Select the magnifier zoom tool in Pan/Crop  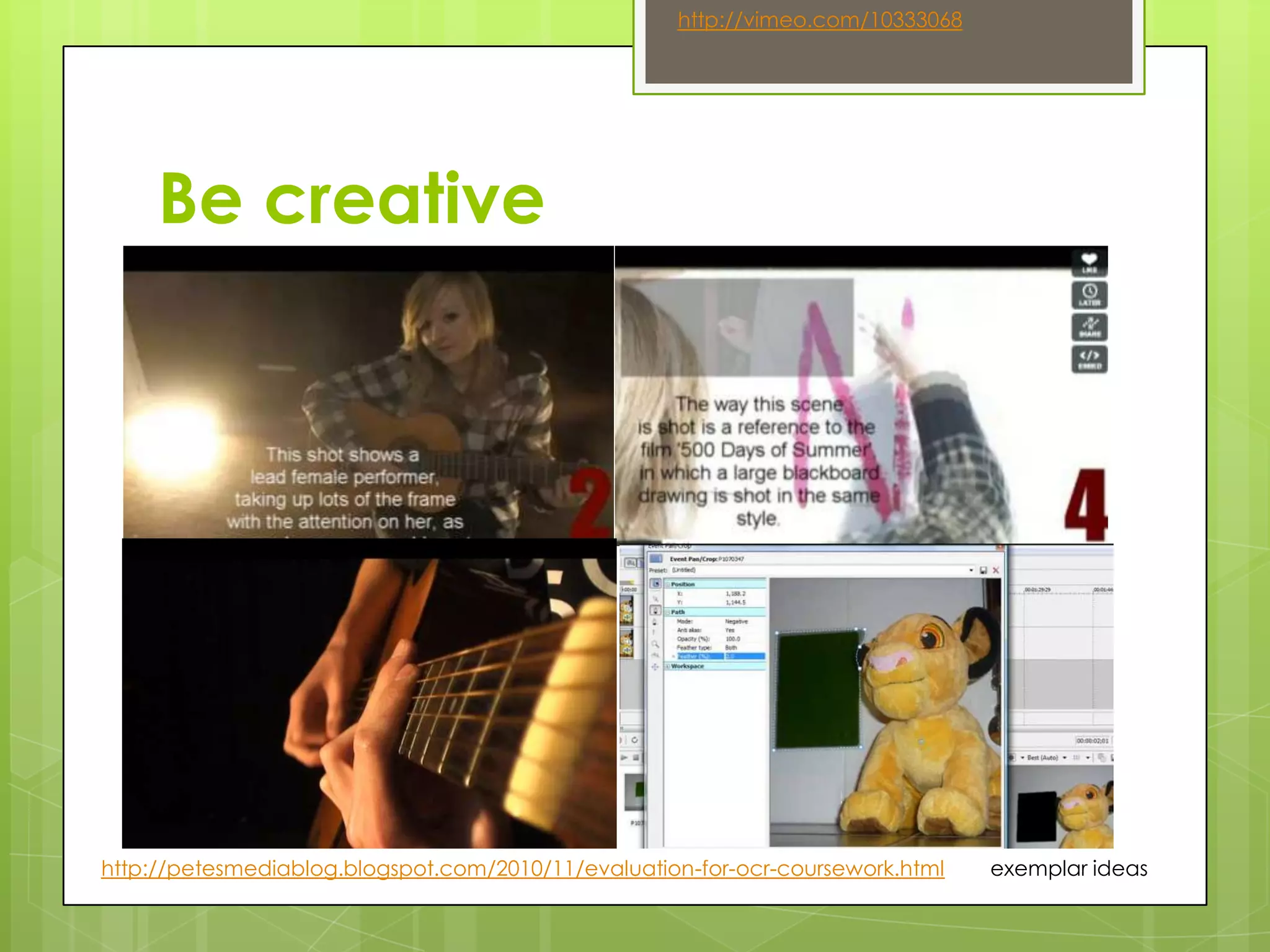pos(655,645)
